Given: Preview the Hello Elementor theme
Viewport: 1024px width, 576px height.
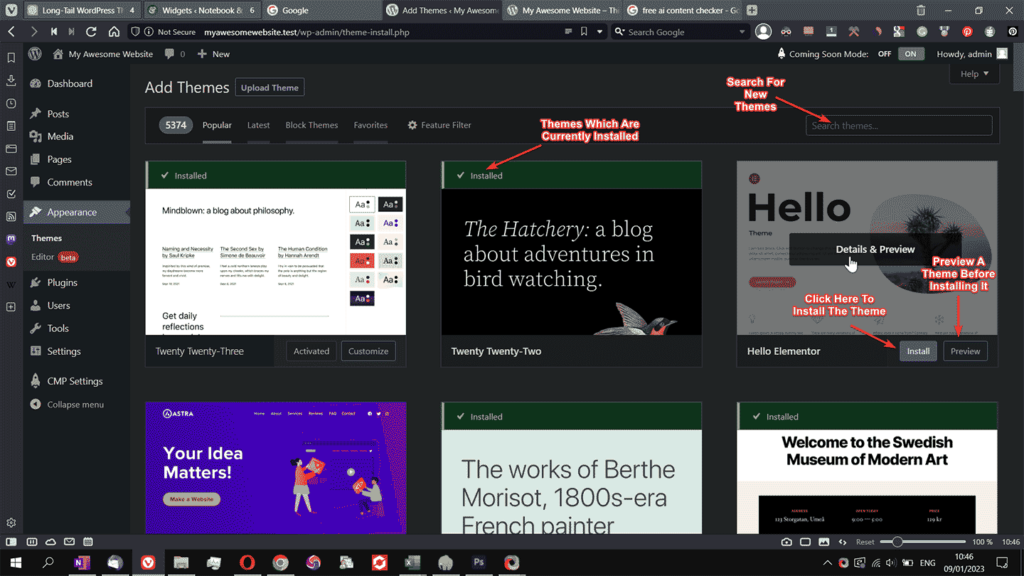Looking at the screenshot, I should pos(965,351).
